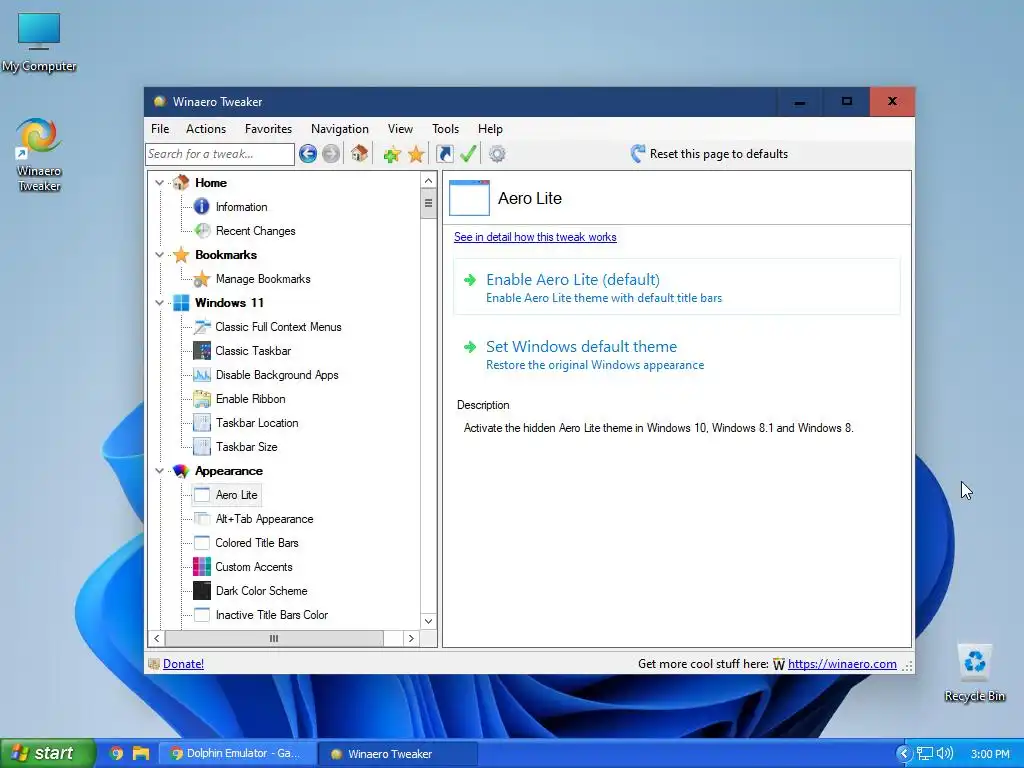Open the Actions menu

[x=206, y=129]
